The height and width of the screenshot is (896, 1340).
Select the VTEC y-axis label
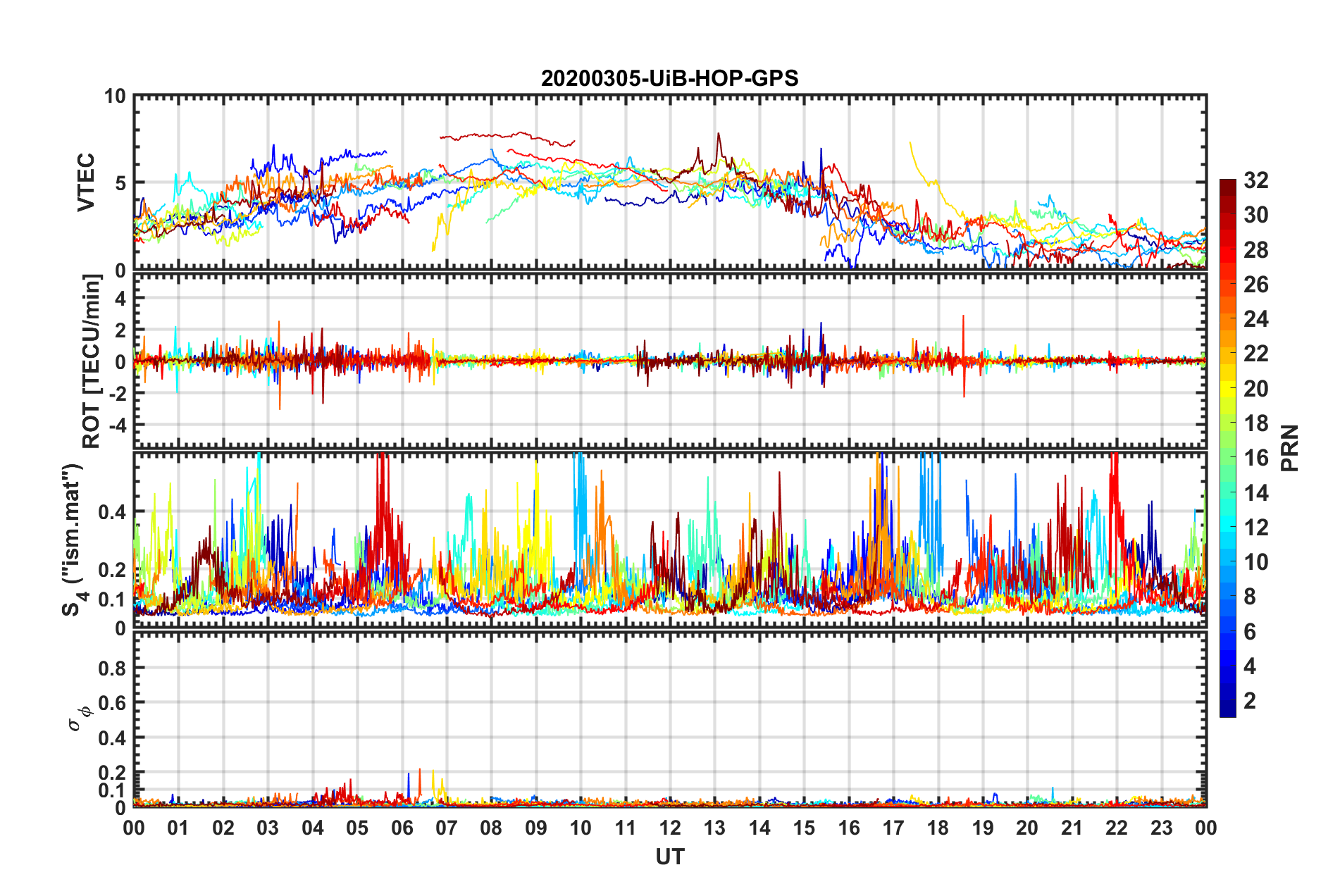click(86, 182)
